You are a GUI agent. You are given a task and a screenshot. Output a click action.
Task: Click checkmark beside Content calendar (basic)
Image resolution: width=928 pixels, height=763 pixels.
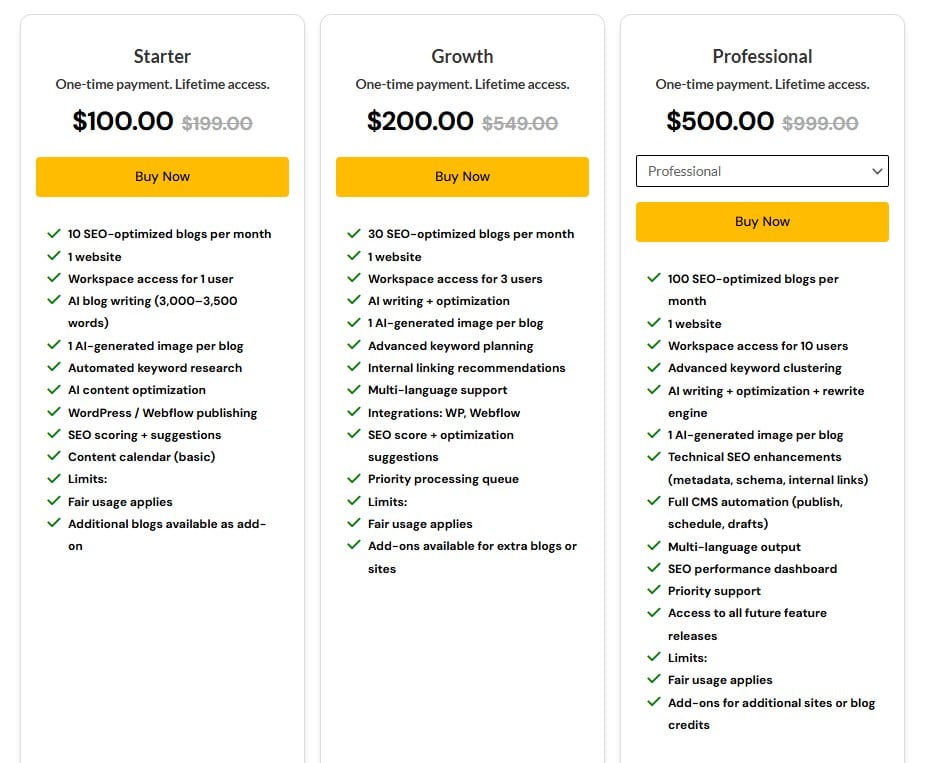[54, 456]
